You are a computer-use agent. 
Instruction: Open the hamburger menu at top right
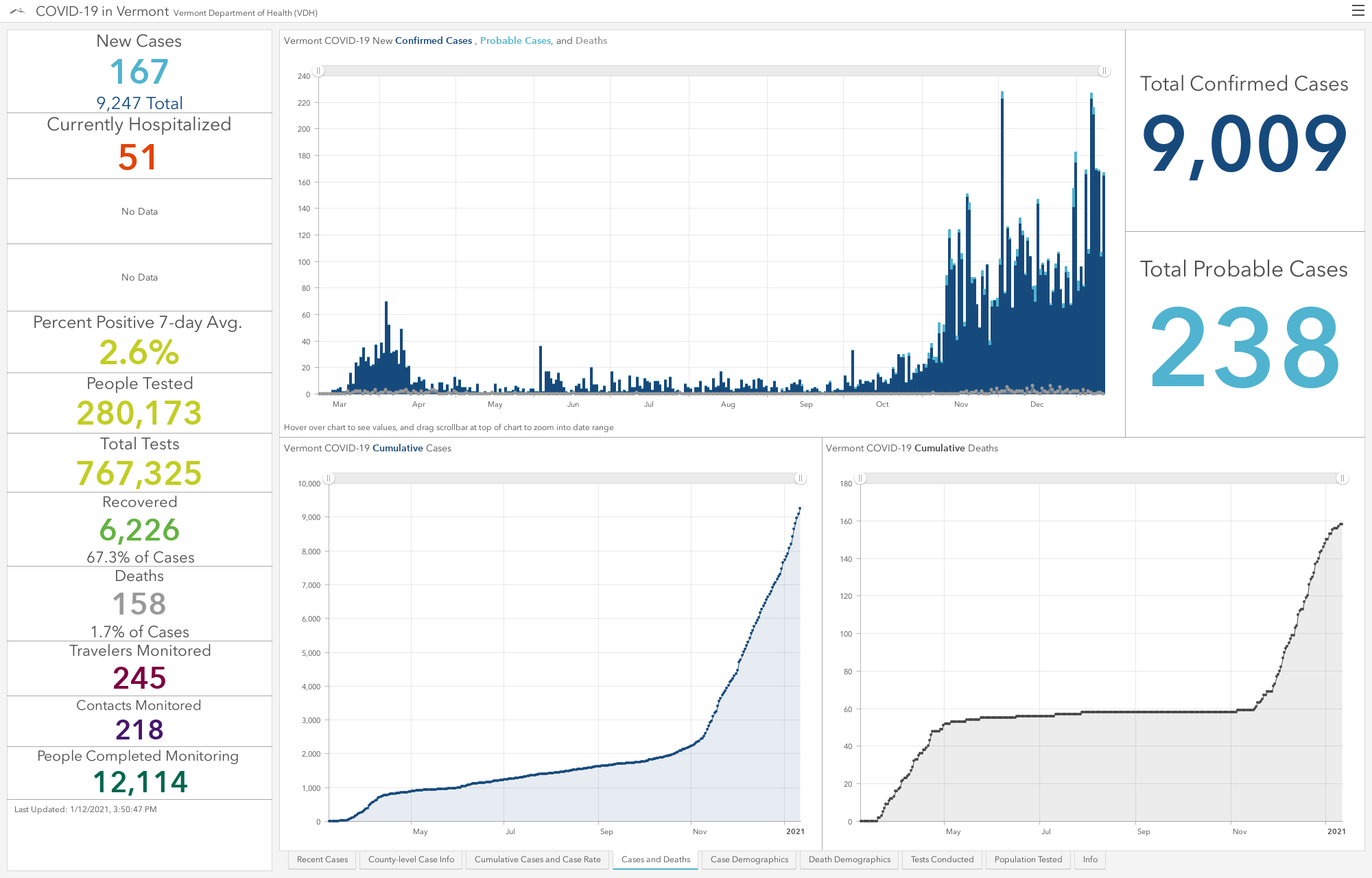click(x=1358, y=10)
